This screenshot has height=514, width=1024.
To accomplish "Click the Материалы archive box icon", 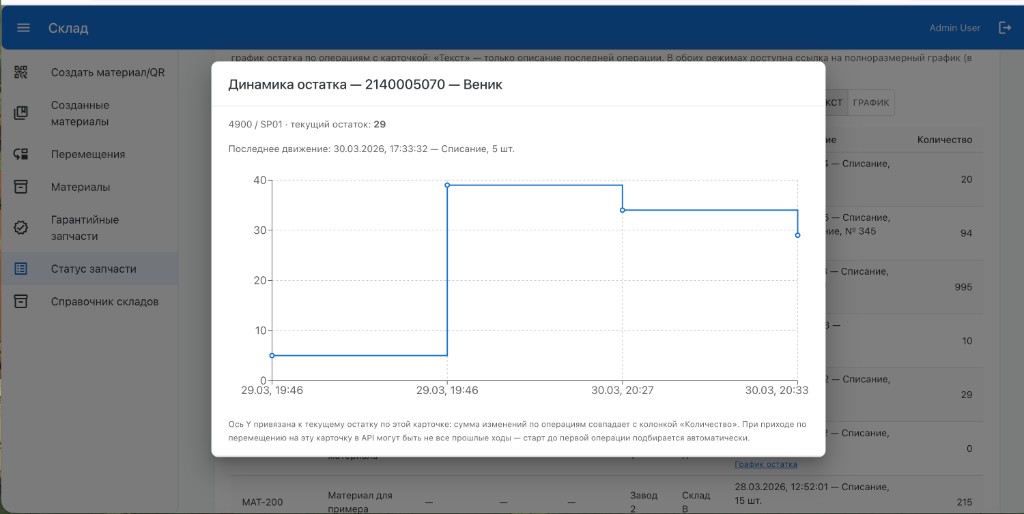I will [21, 187].
